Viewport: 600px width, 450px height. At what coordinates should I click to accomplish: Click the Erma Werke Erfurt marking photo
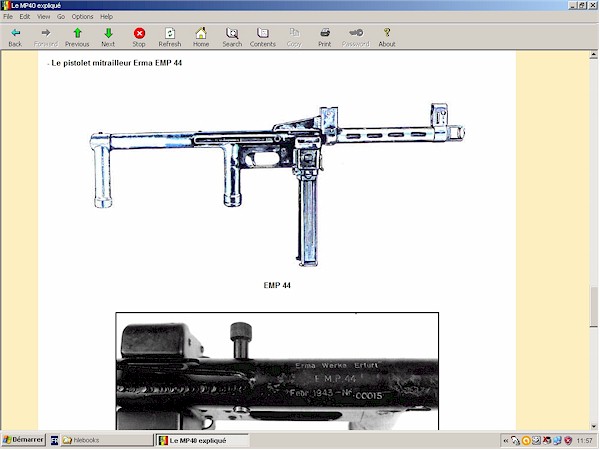pyautogui.click(x=277, y=371)
